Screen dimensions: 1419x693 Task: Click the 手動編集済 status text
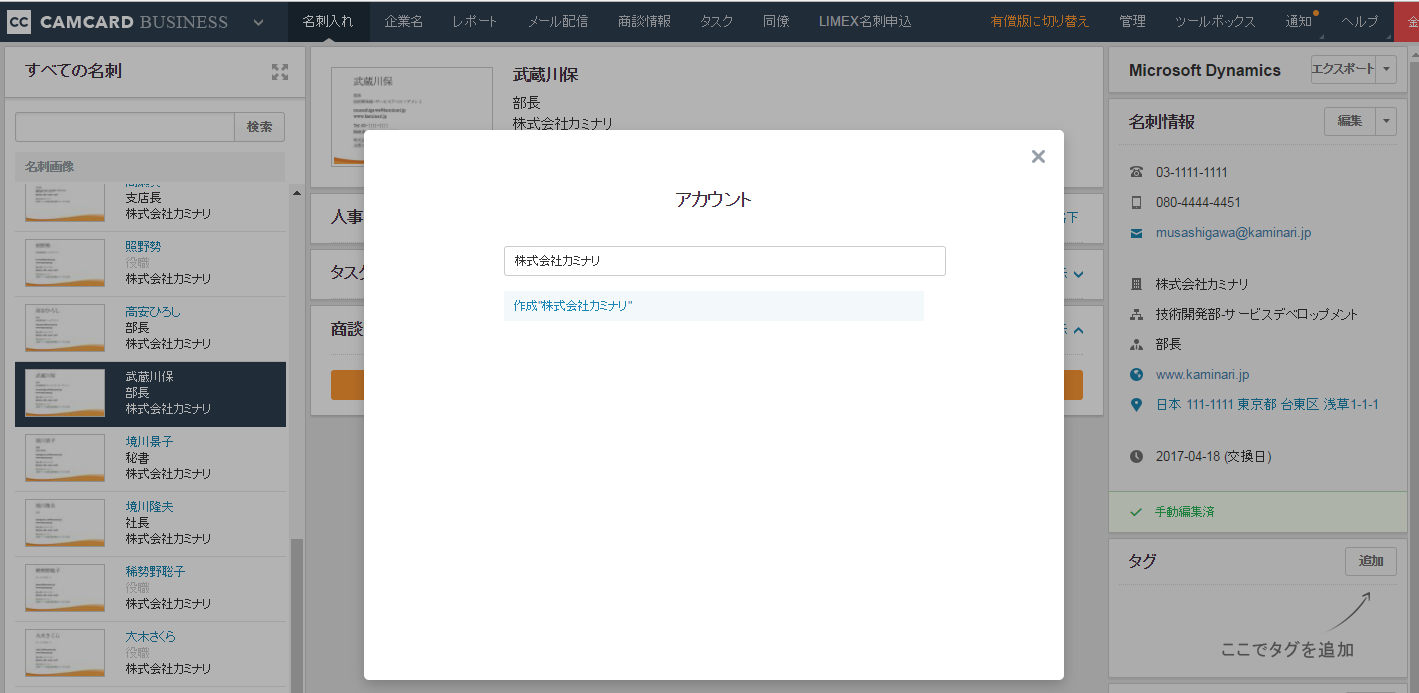[1185, 511]
